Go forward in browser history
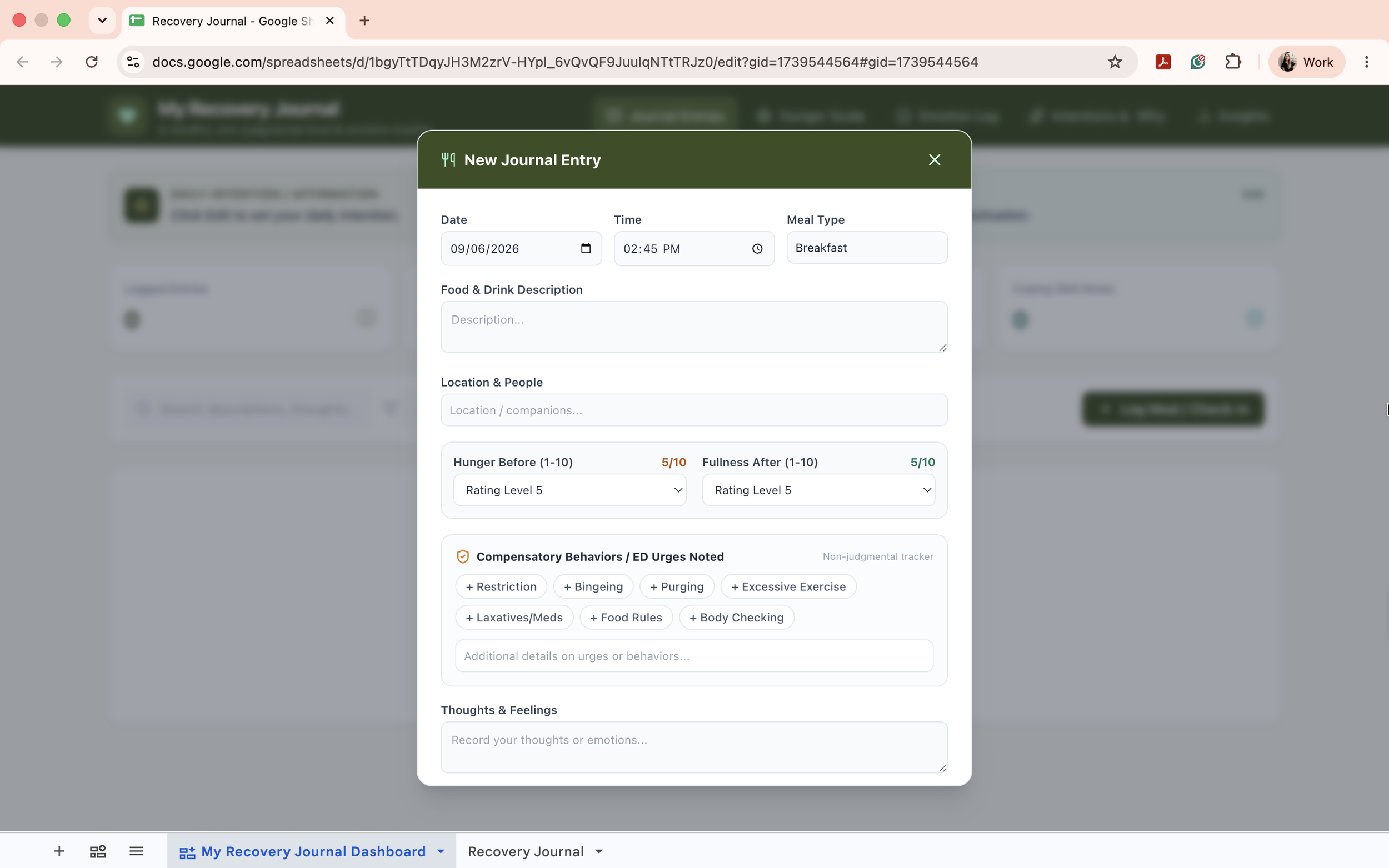This screenshot has height=868, width=1389. tap(57, 62)
